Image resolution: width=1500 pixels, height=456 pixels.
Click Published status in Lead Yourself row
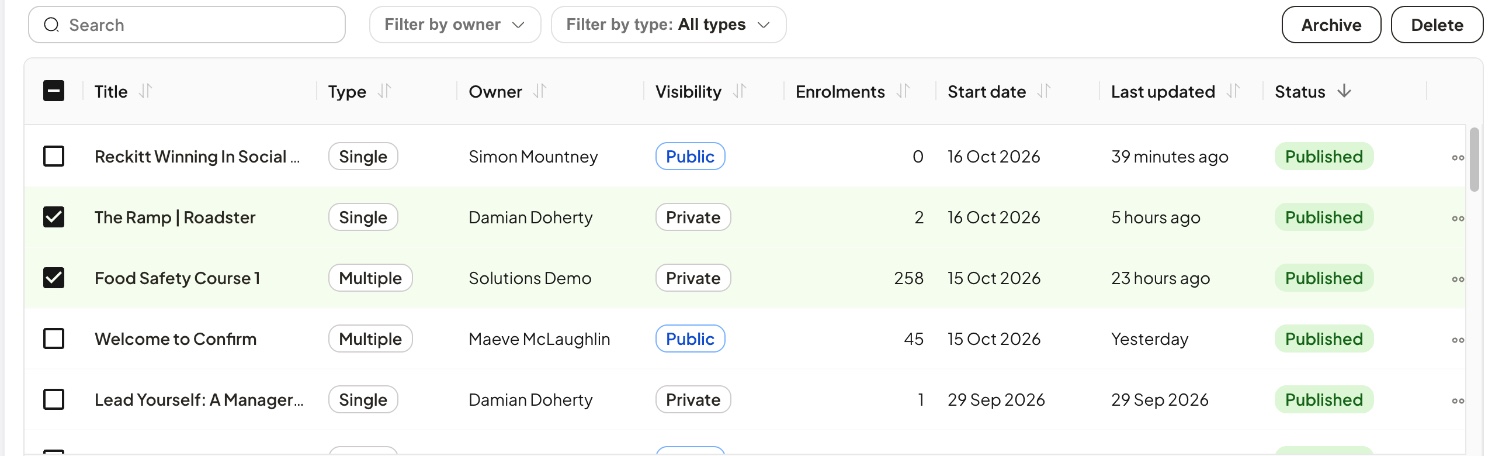(x=1324, y=400)
